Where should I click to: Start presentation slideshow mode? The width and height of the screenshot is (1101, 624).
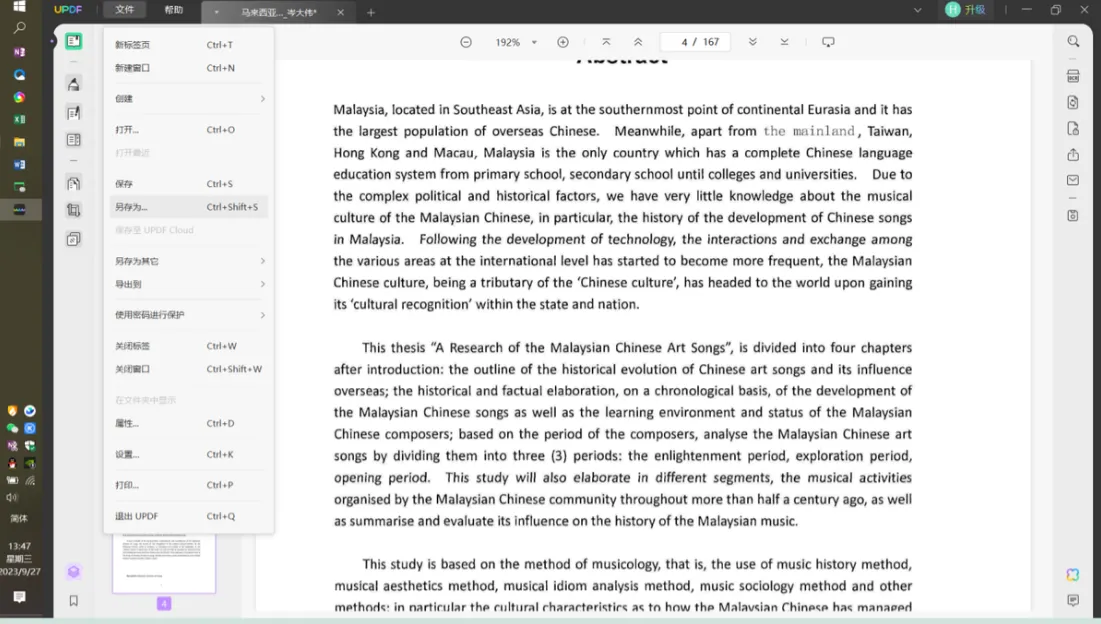pos(829,42)
